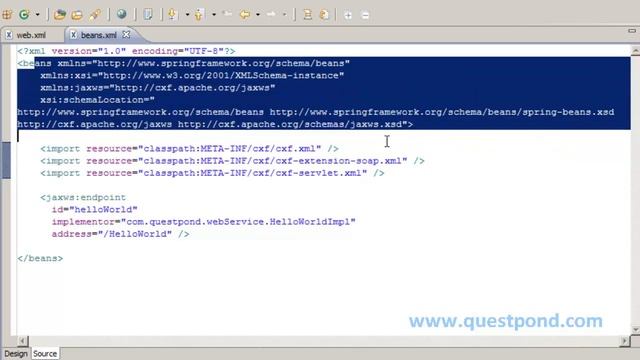Viewport: 640px width, 360px height.
Task: Switch to the web.xml editor tab
Action: coord(26,35)
